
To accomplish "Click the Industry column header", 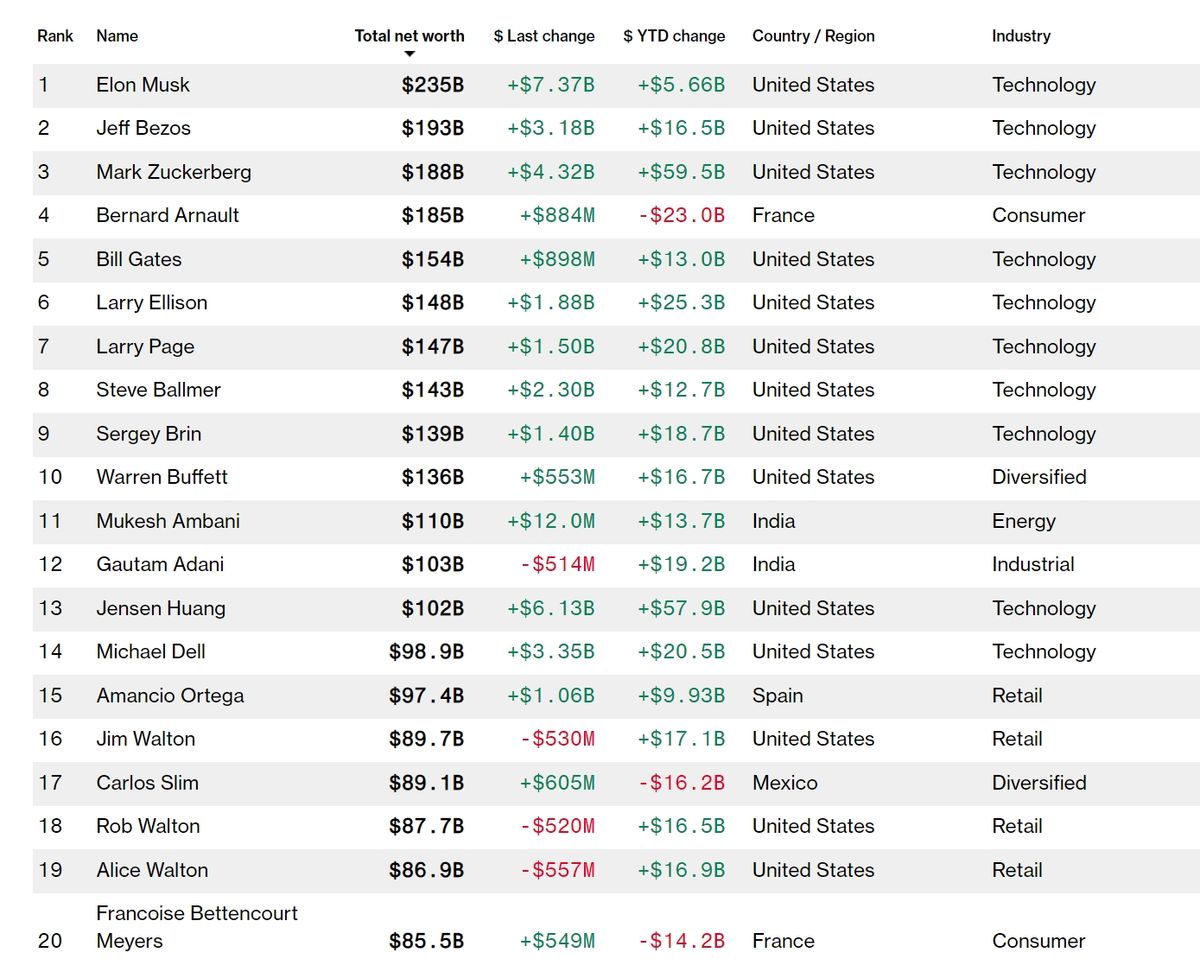I will click(1020, 36).
